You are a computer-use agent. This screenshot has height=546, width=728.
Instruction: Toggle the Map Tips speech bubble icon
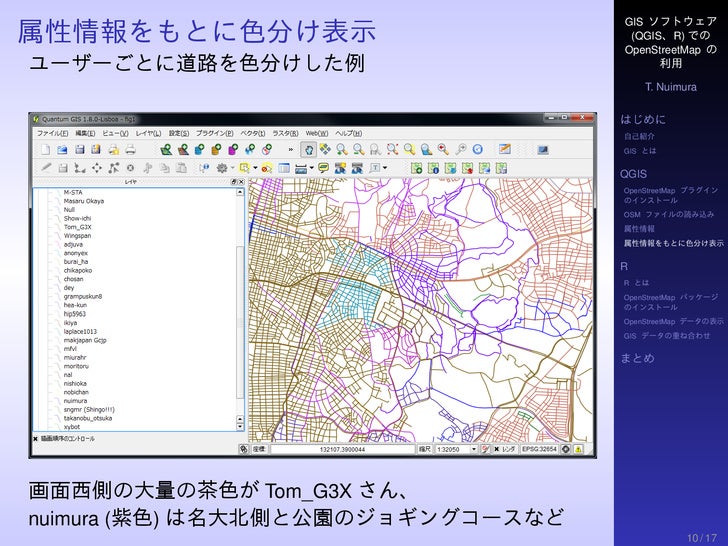324,168
